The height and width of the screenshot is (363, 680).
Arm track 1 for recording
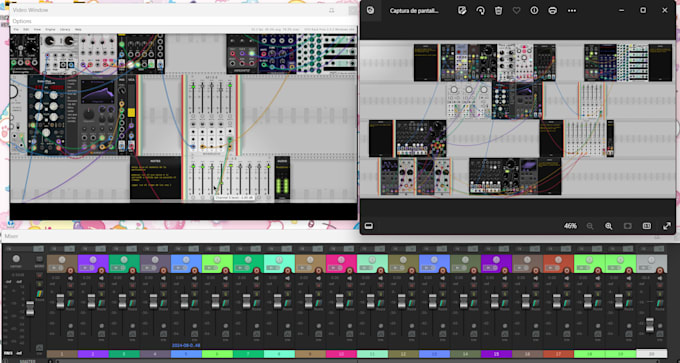coord(70,271)
